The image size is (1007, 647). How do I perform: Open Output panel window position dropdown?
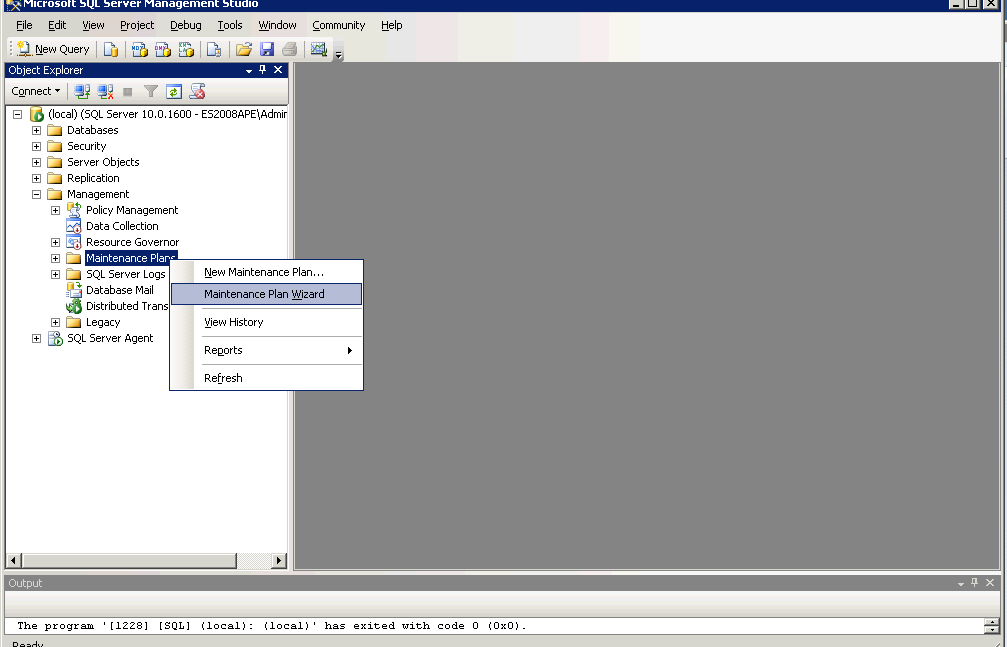[961, 584]
